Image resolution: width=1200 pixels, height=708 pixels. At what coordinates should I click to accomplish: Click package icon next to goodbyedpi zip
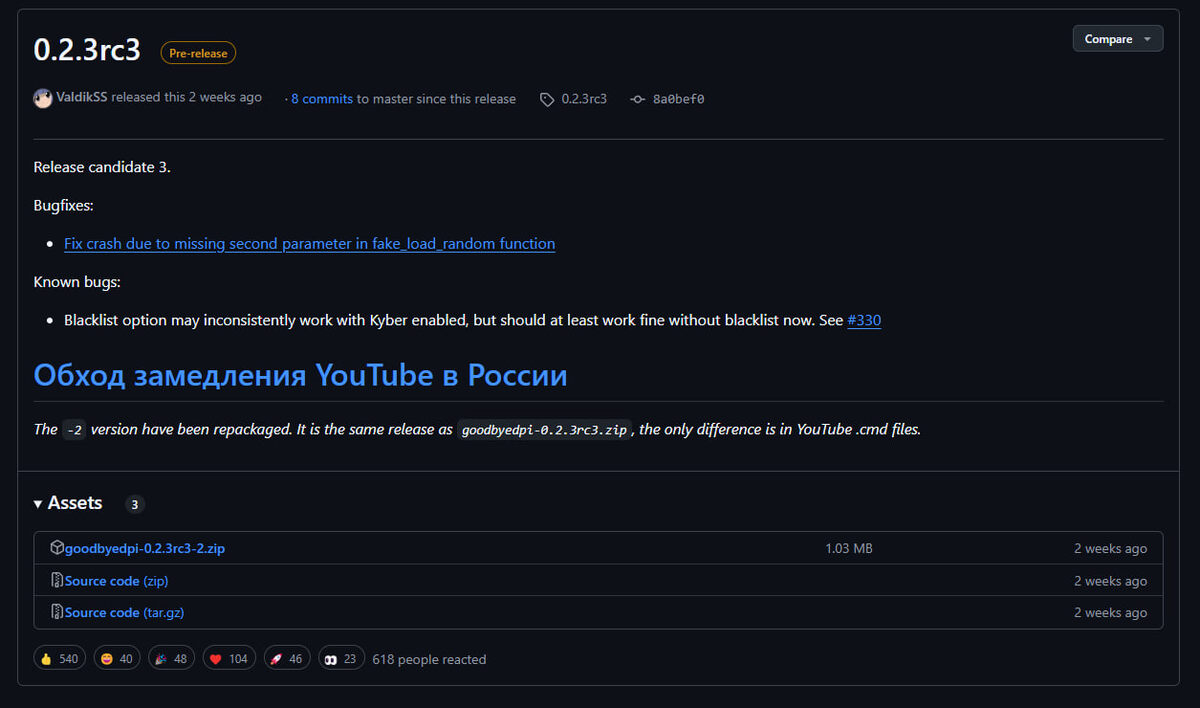coord(57,548)
